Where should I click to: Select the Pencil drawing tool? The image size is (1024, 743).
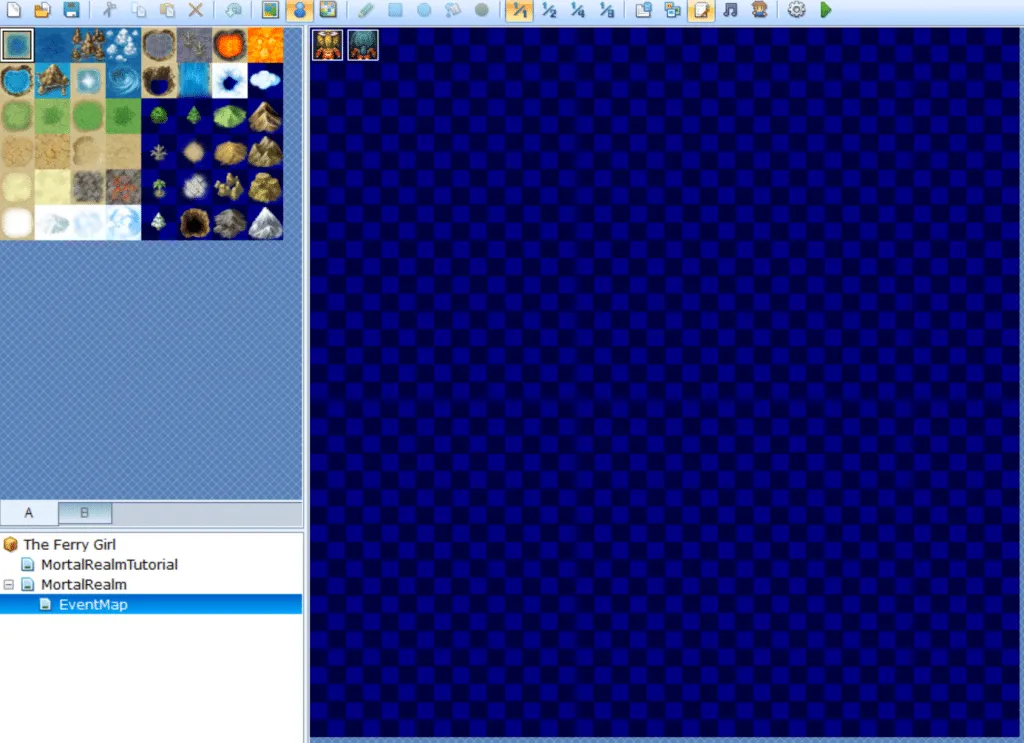tap(364, 11)
